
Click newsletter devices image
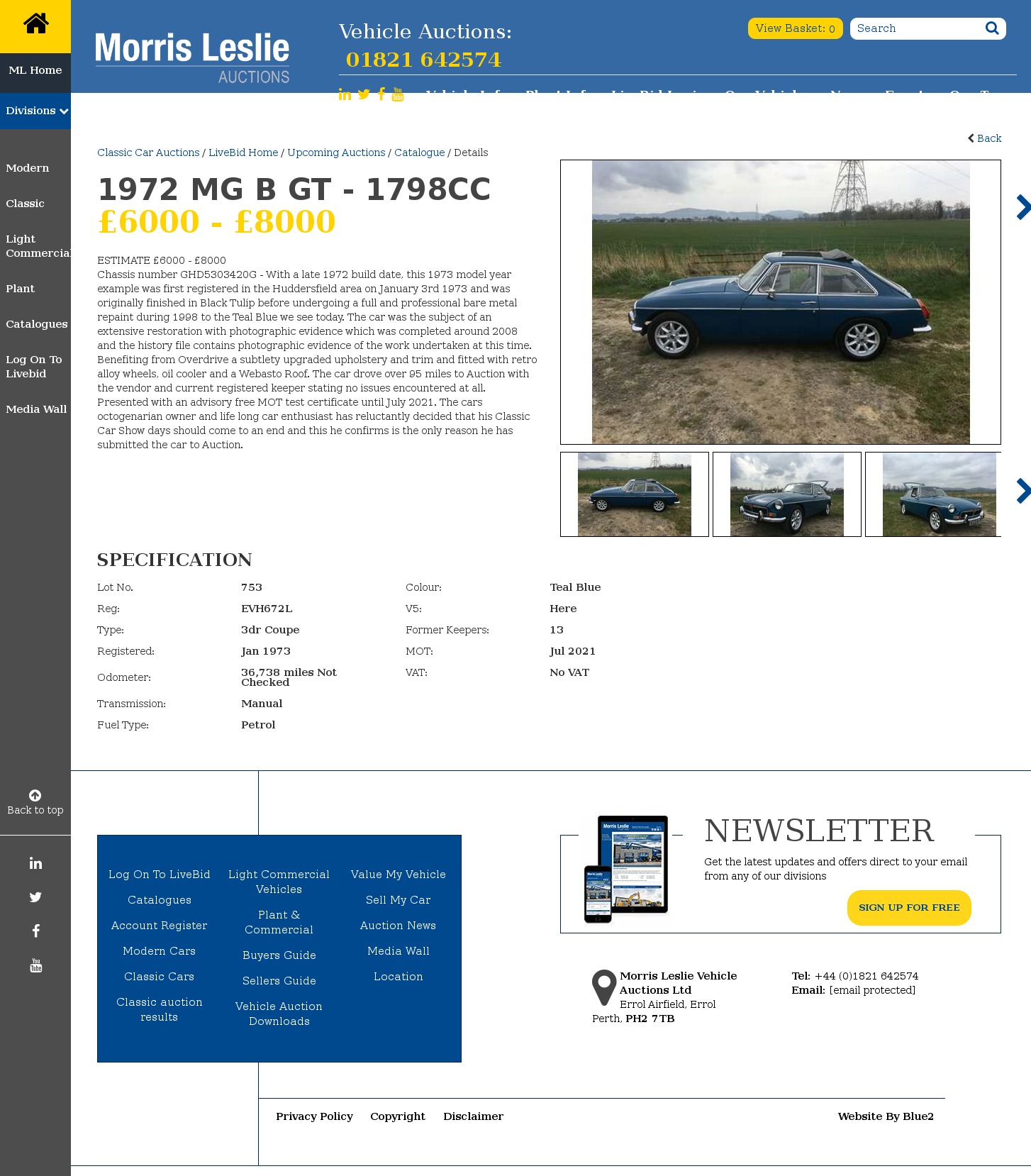(x=626, y=869)
